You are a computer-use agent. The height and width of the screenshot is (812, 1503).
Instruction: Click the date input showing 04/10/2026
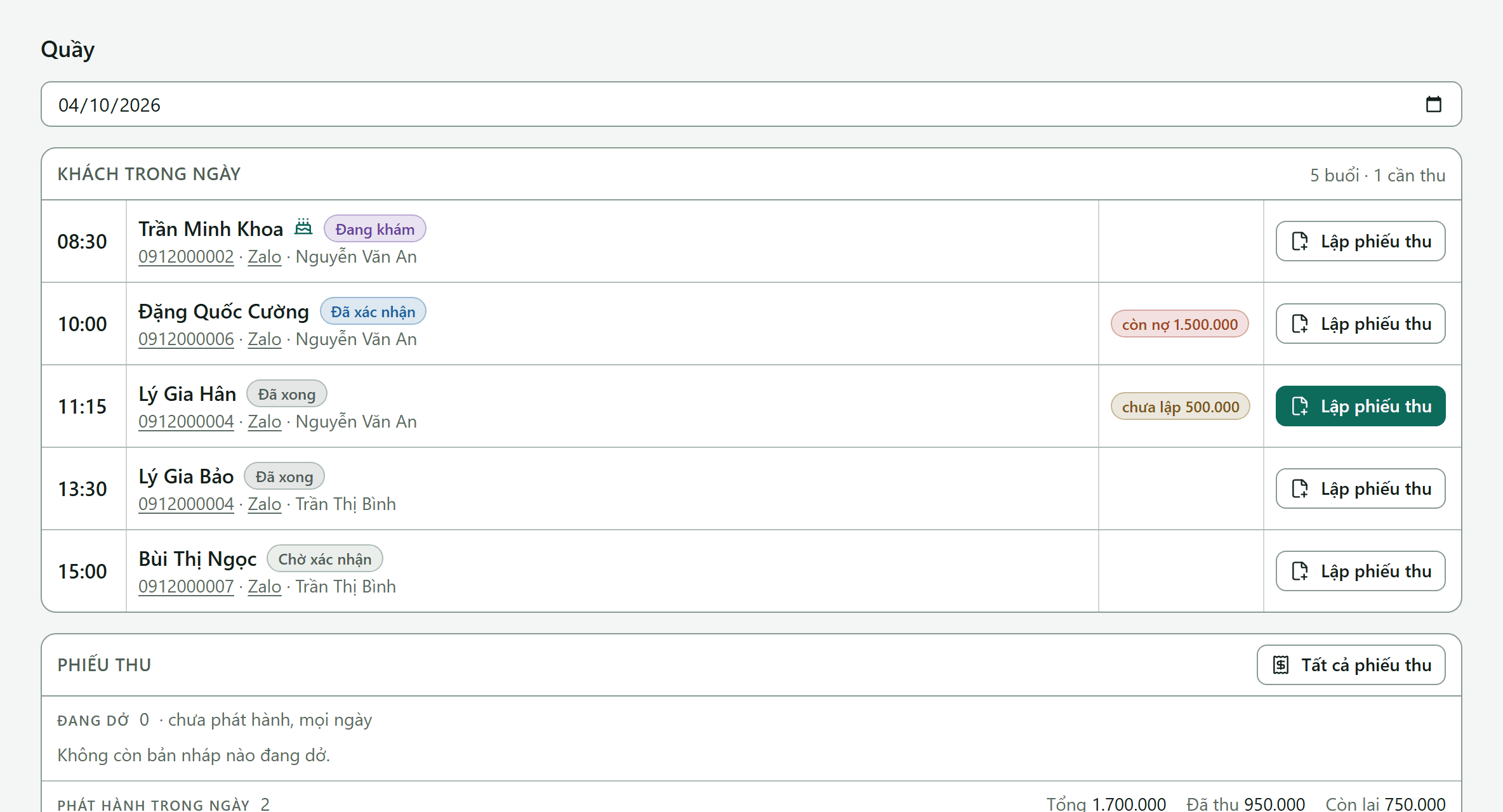[751, 104]
